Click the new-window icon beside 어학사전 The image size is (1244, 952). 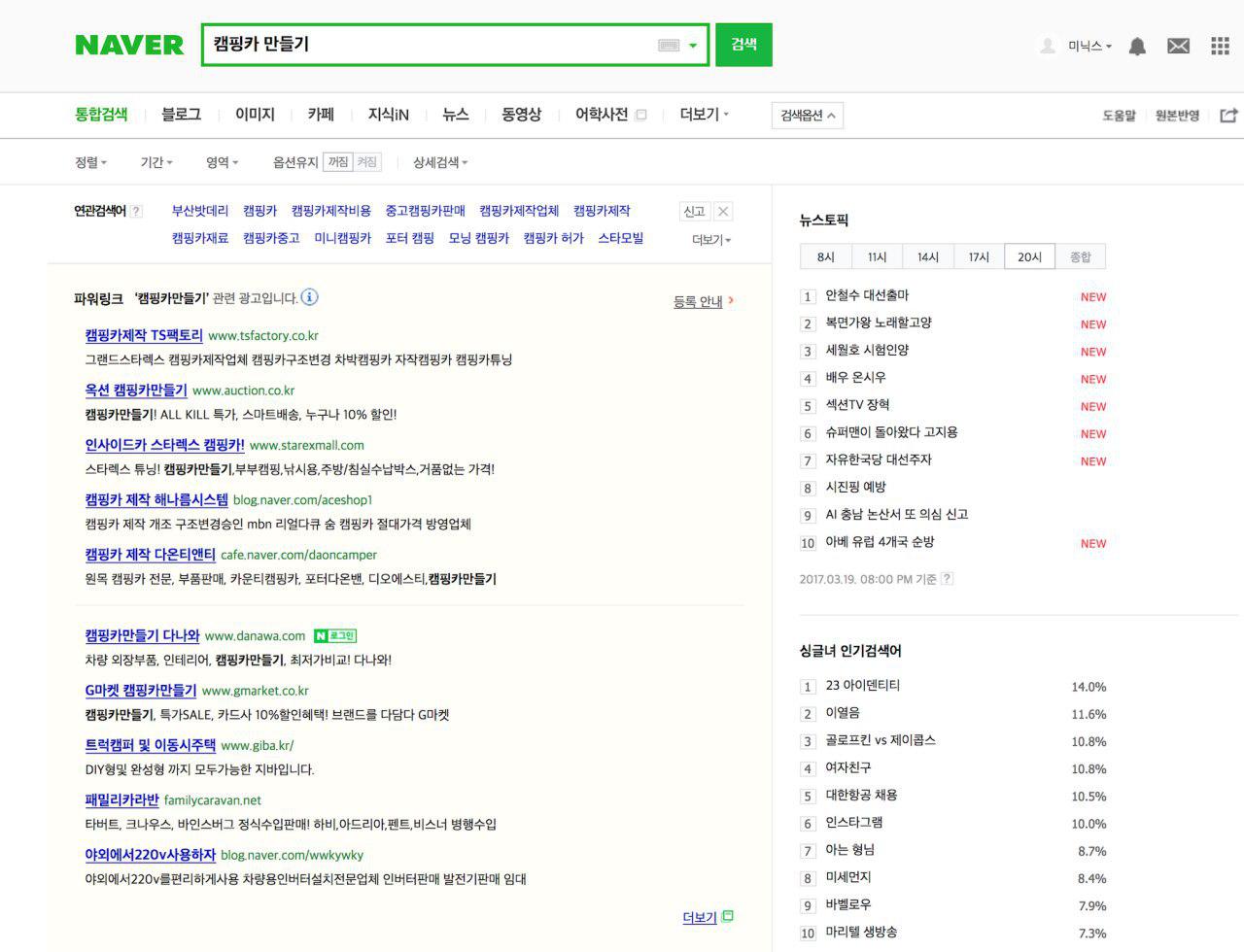(640, 115)
